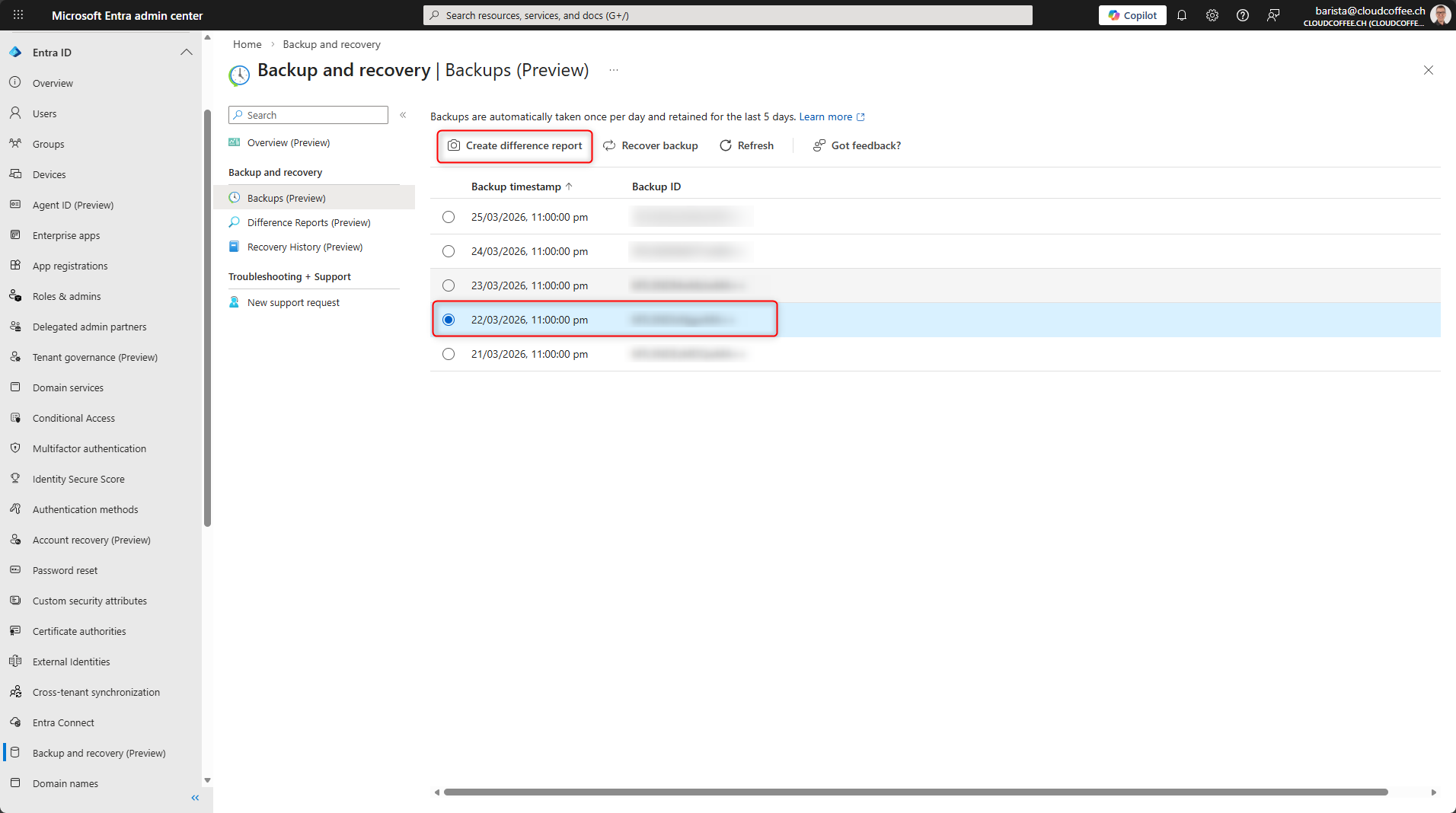The height and width of the screenshot is (813, 1456).
Task: Collapse the Entra ID section chevron
Action: pos(186,53)
